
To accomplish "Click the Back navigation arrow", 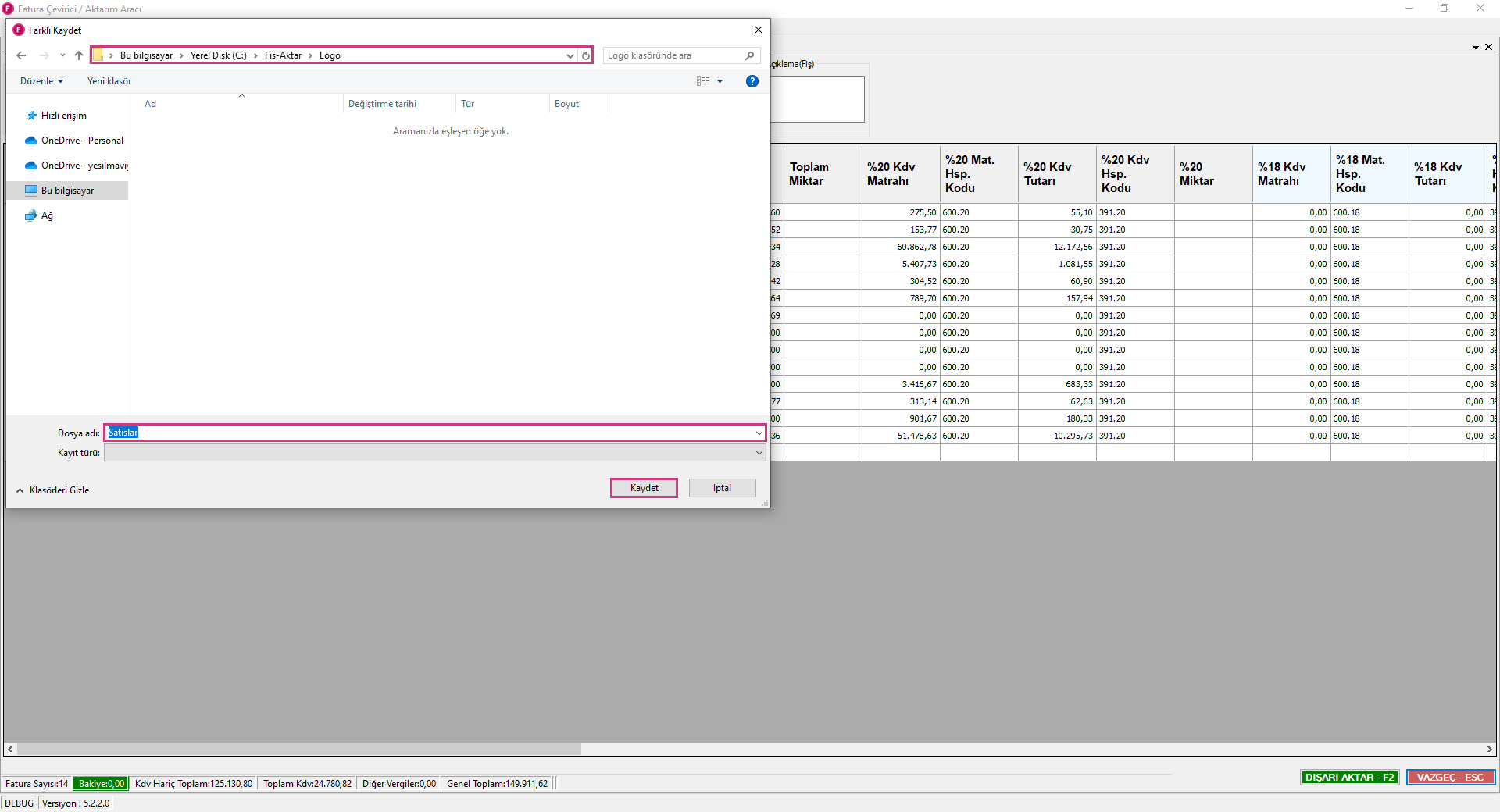I will click(x=21, y=55).
